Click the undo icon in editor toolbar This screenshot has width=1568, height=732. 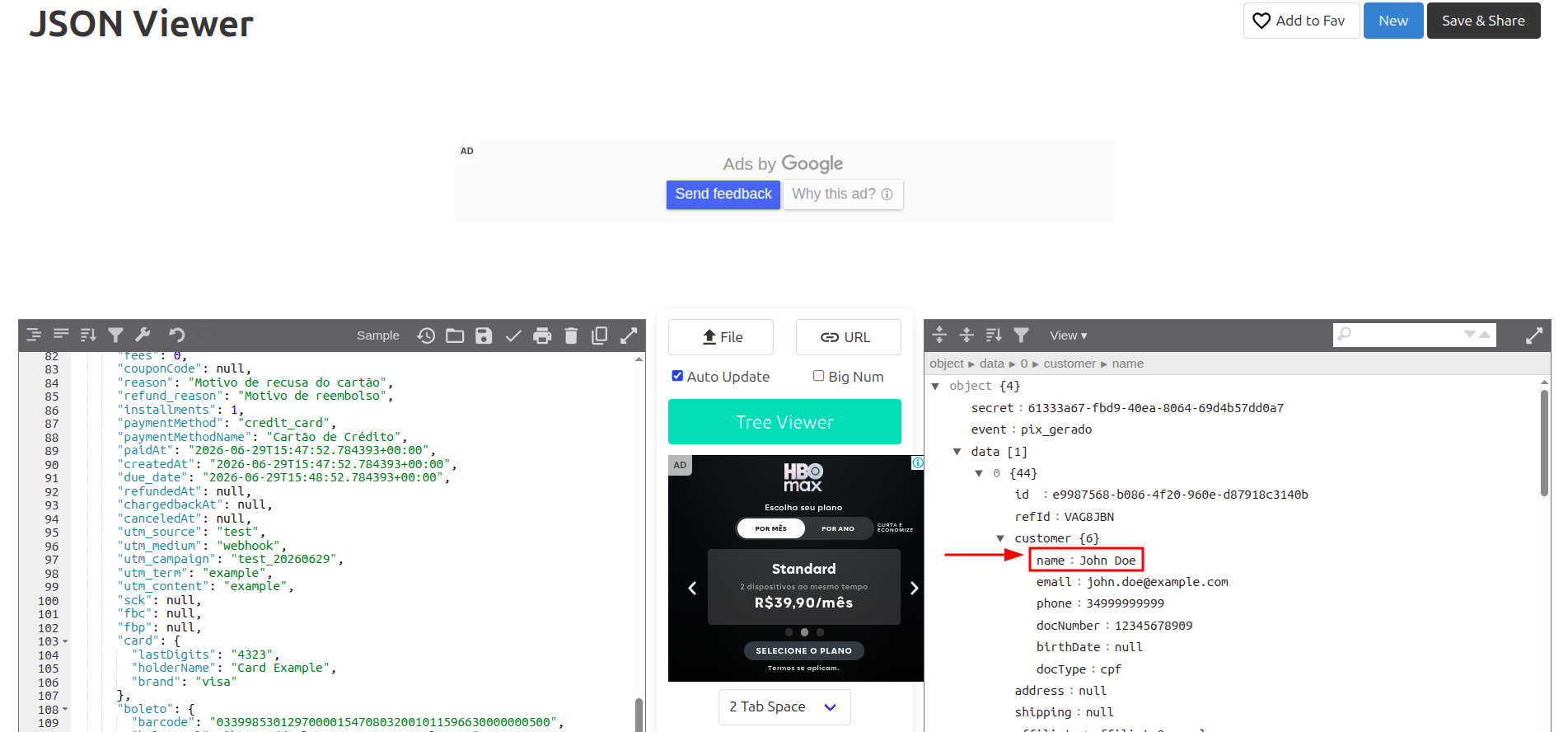pyautogui.click(x=176, y=335)
